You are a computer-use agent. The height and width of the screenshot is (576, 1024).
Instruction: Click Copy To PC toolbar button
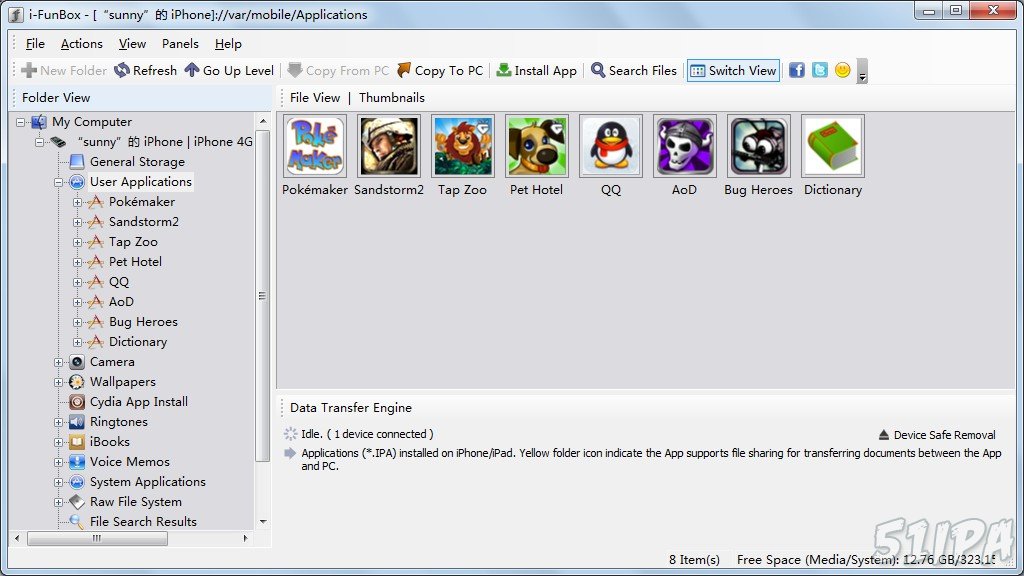pyautogui.click(x=440, y=70)
